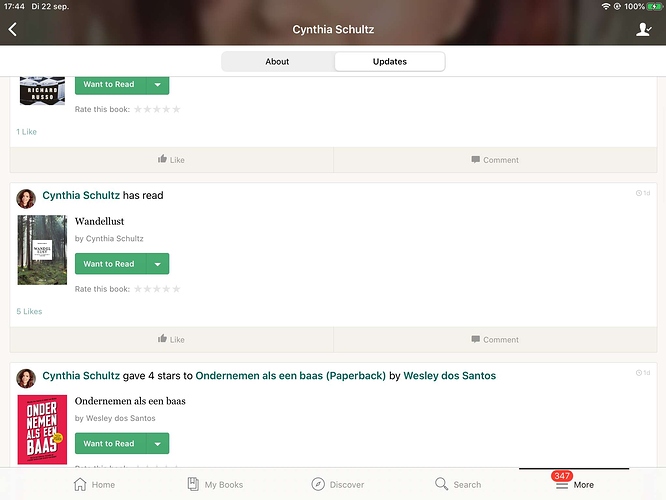Open the More tab with 347 badge
Screen dimensions: 666x500
point(574,483)
